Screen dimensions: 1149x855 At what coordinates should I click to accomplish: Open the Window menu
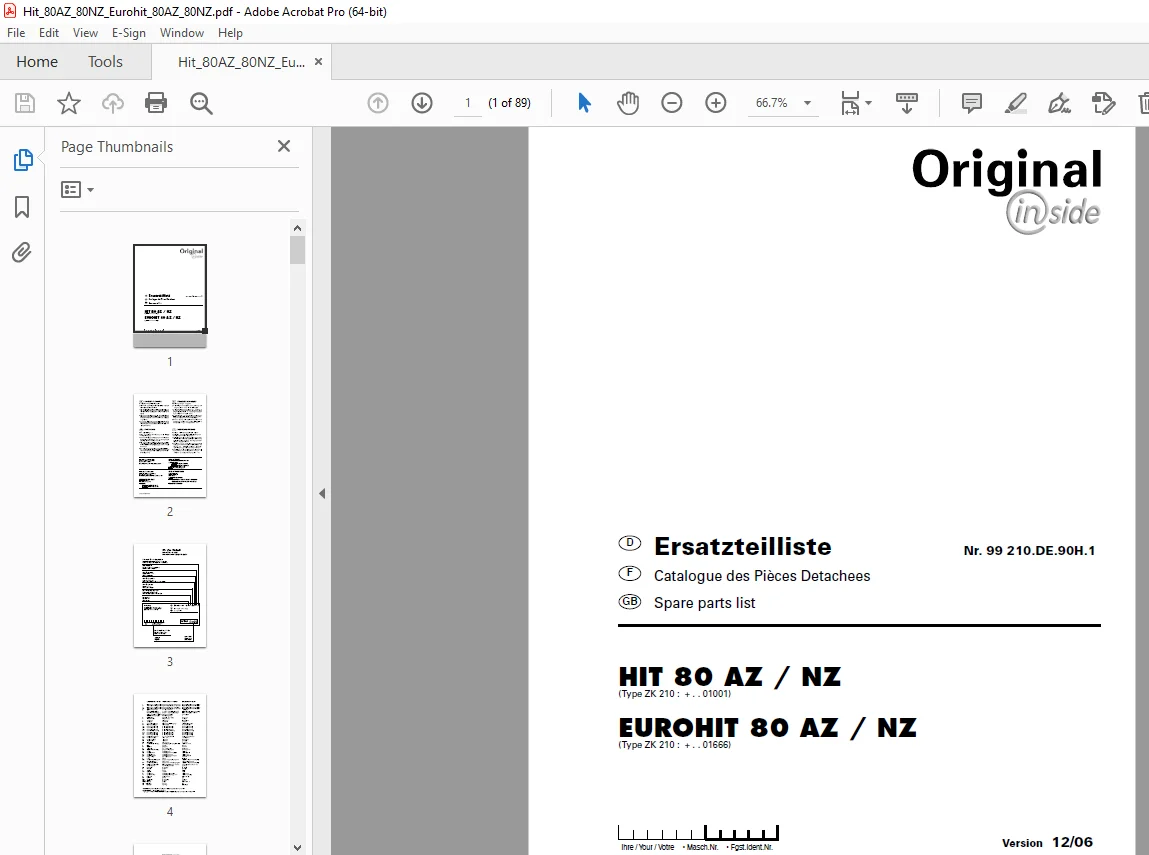pyautogui.click(x=182, y=33)
